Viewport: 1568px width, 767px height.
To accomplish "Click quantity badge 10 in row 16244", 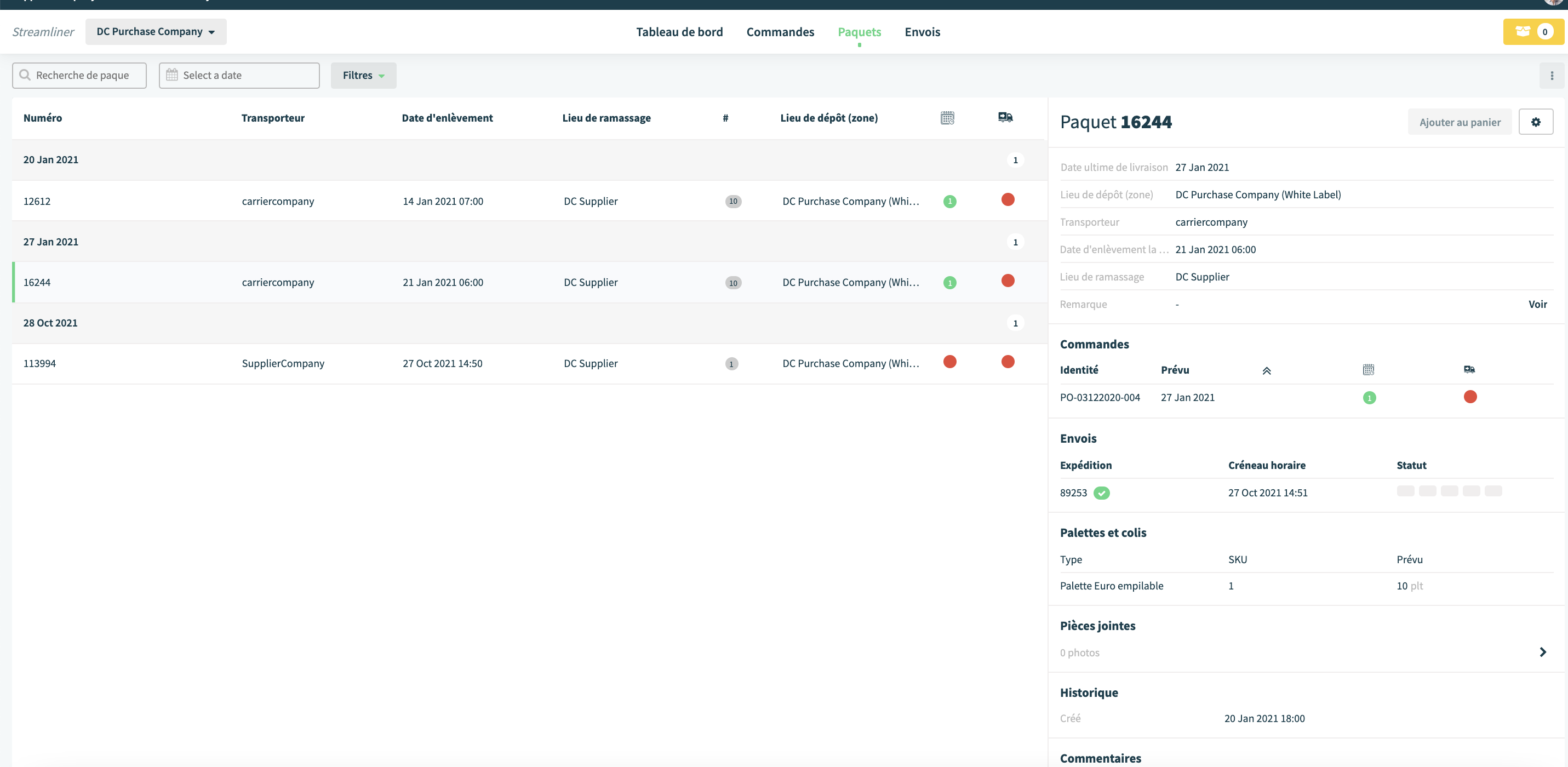I will [733, 283].
